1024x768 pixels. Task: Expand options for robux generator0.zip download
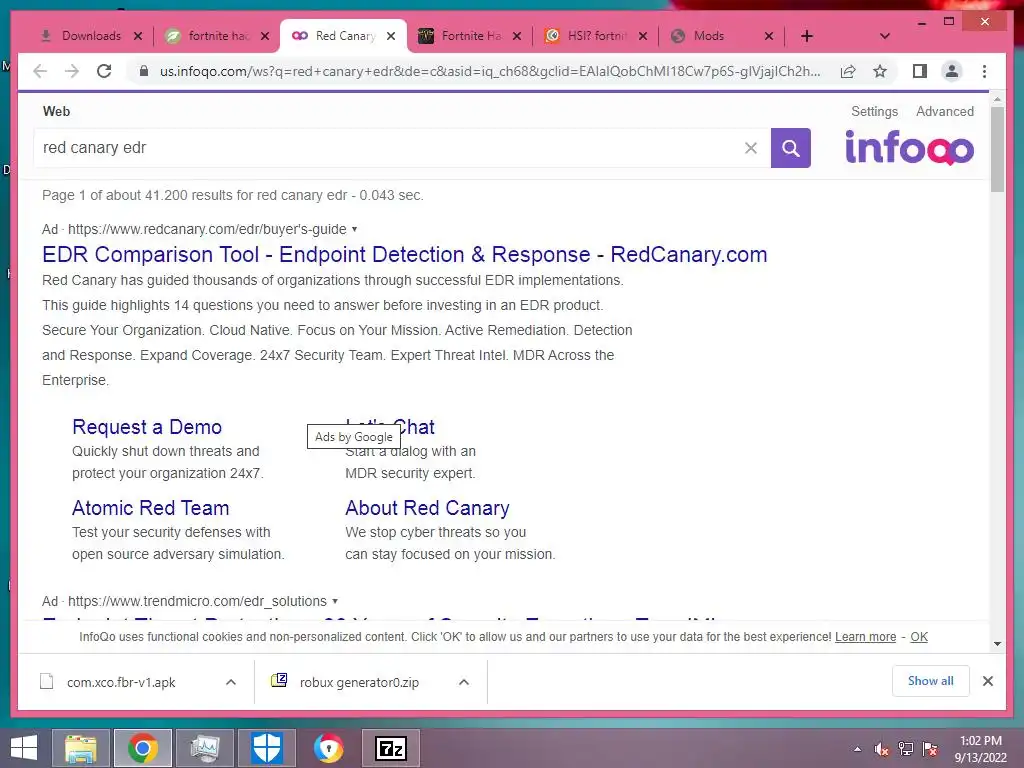[464, 682]
